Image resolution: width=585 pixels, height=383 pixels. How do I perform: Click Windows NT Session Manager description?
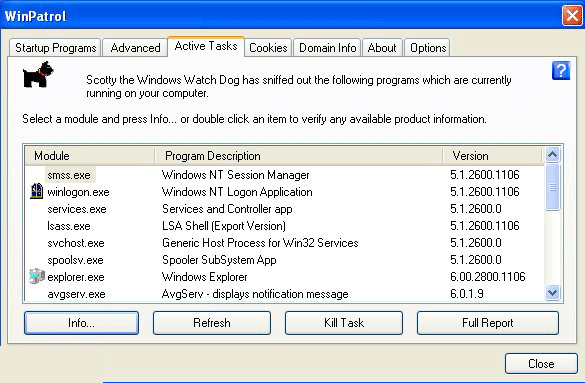235,175
